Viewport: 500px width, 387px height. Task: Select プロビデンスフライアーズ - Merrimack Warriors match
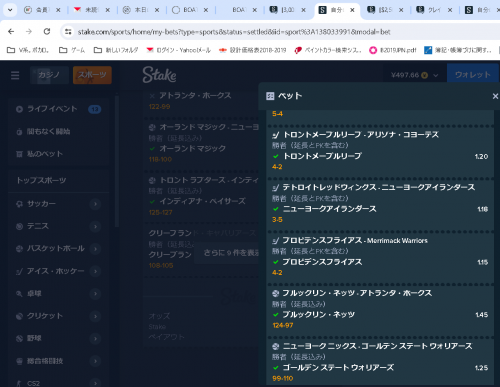tap(355, 240)
